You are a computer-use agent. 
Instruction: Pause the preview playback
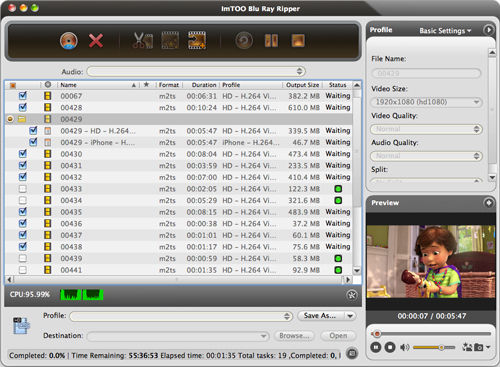tap(376, 347)
